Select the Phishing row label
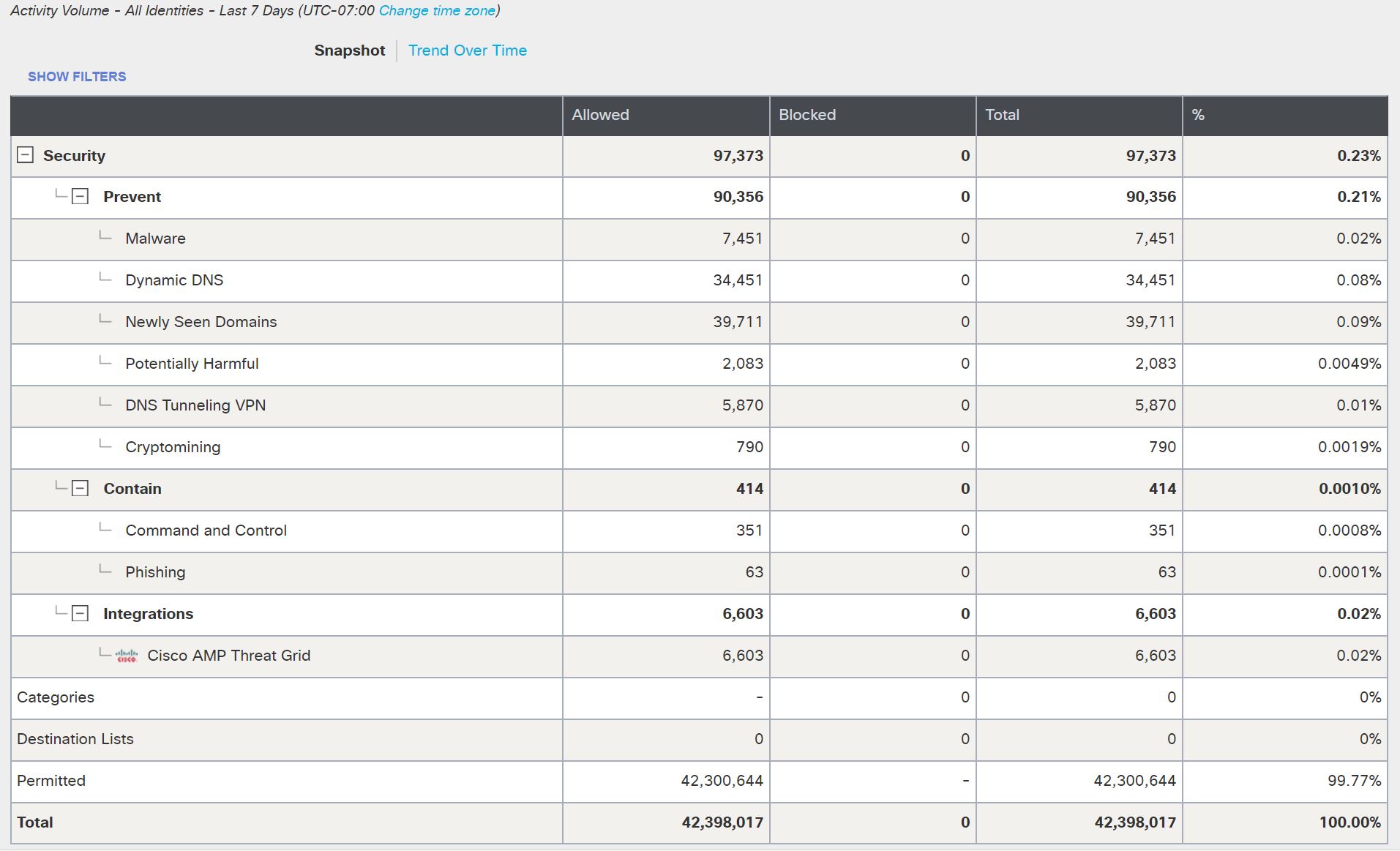1400x851 pixels. 155,572
